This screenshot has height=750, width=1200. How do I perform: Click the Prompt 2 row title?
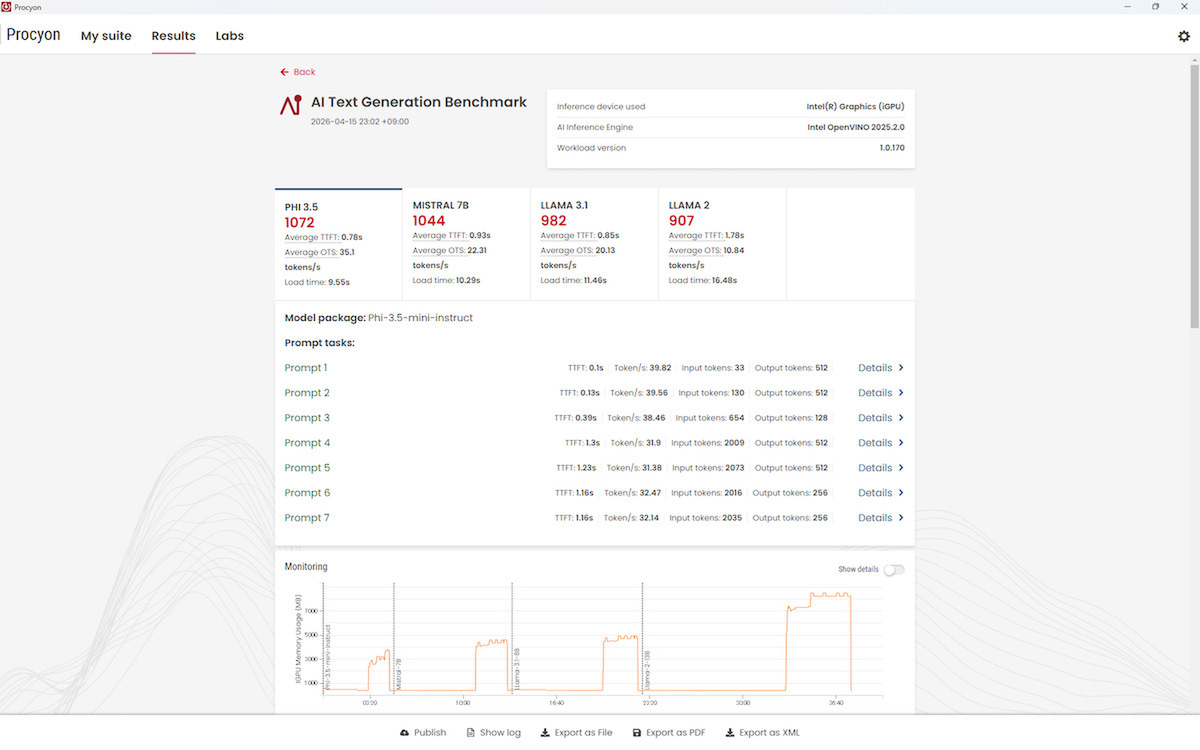click(307, 393)
